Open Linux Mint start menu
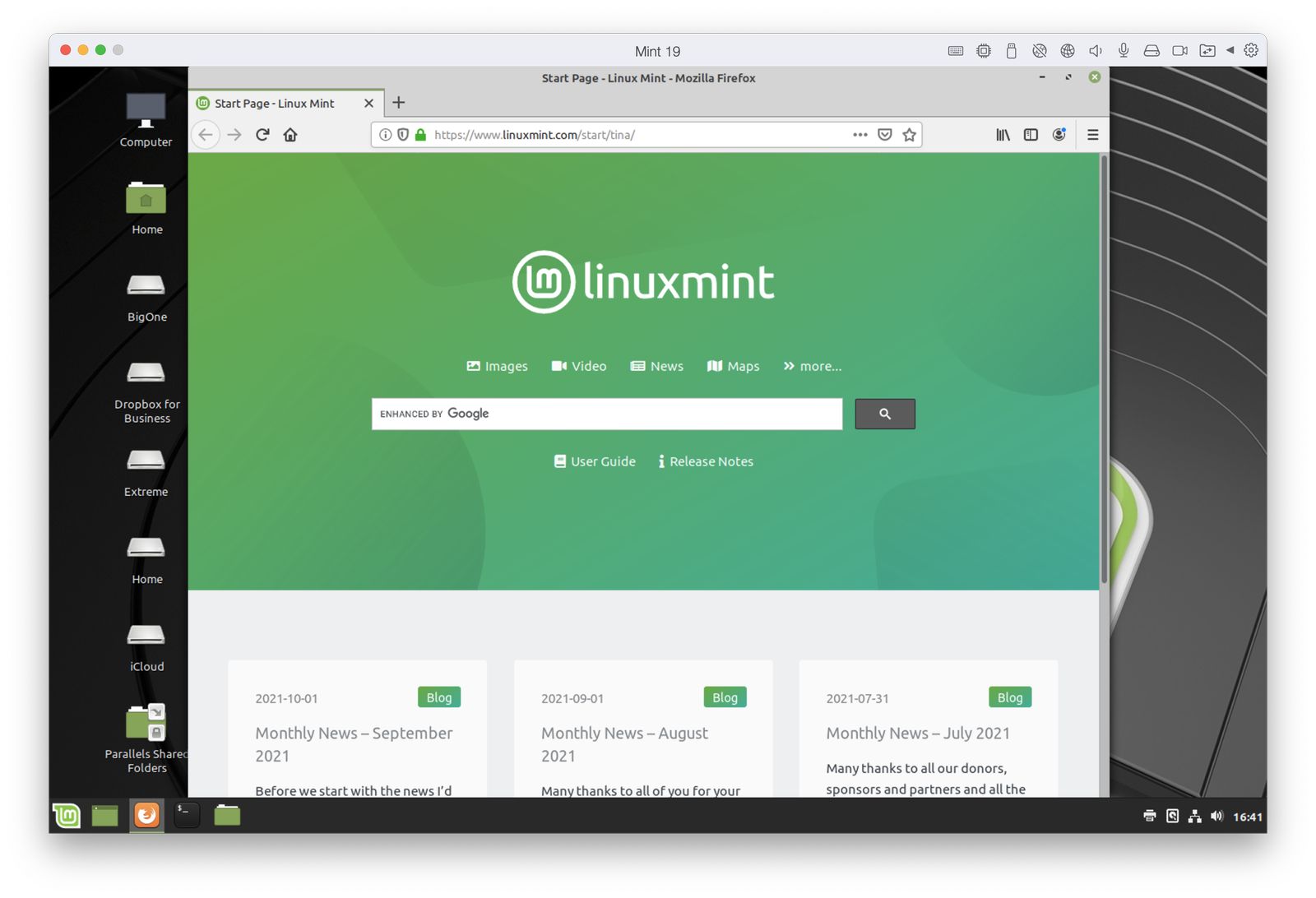Viewport: 1316px width, 898px height. tap(67, 815)
